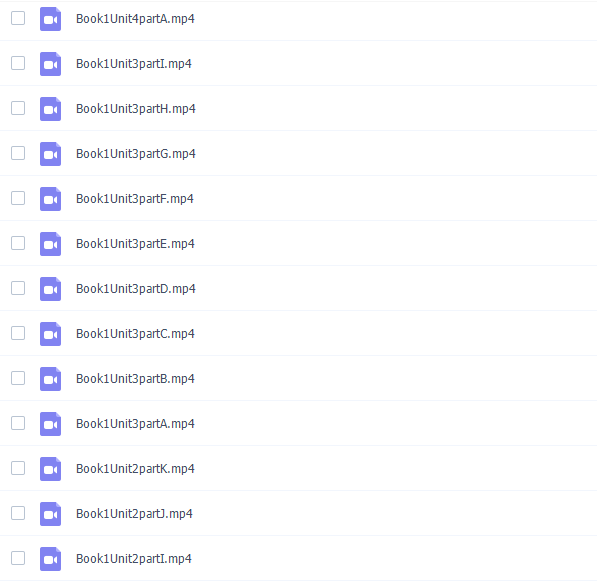Click video icon for Book1Unit3partI.mp4
597x582 pixels.
(50, 64)
